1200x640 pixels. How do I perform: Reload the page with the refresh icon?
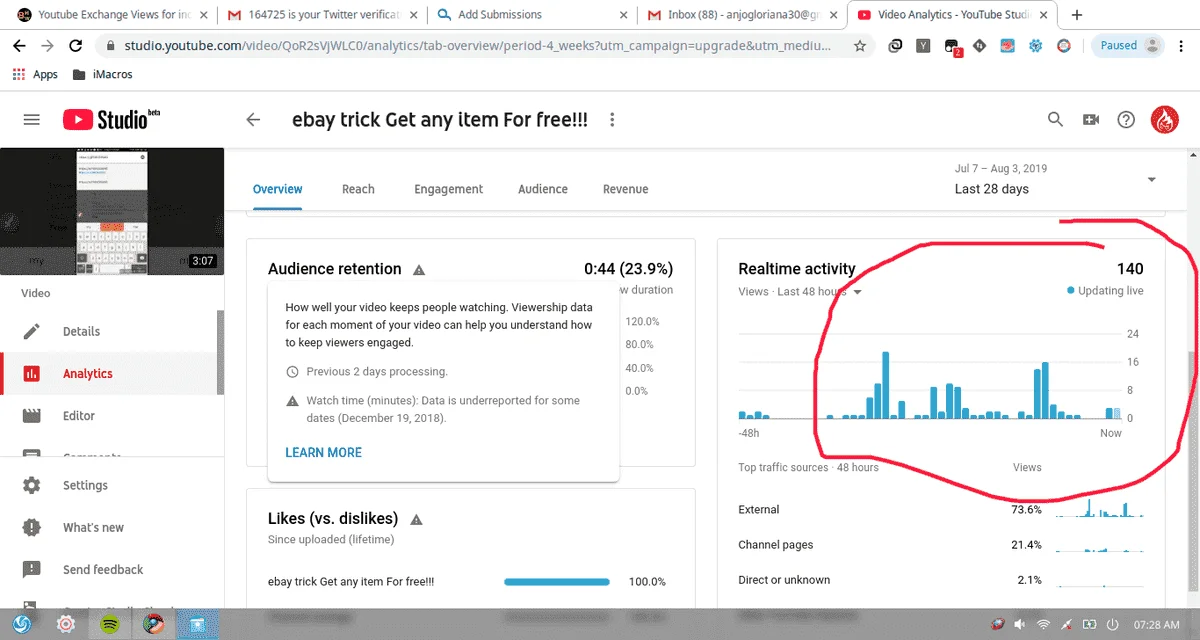click(76, 46)
